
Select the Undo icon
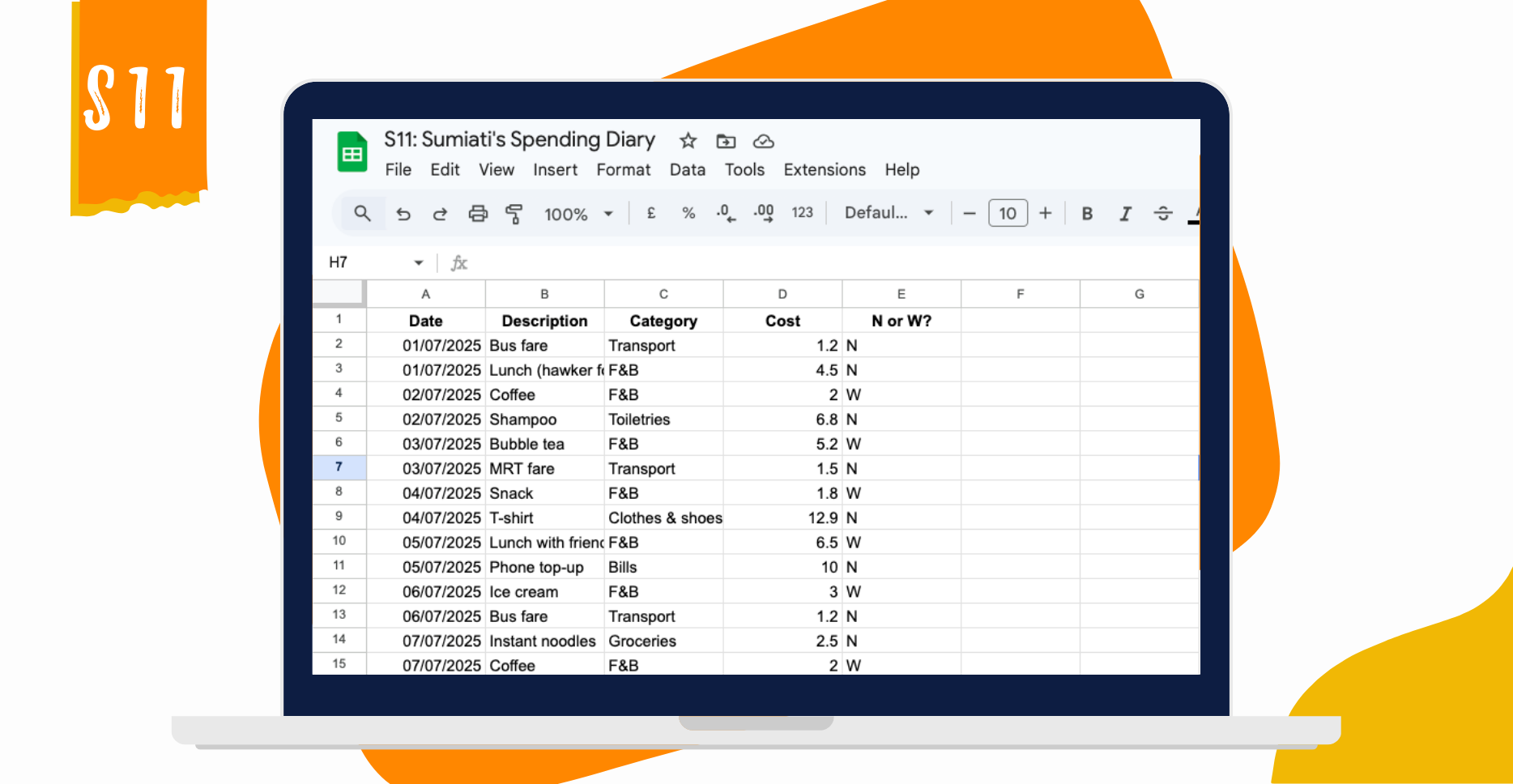pos(403,213)
